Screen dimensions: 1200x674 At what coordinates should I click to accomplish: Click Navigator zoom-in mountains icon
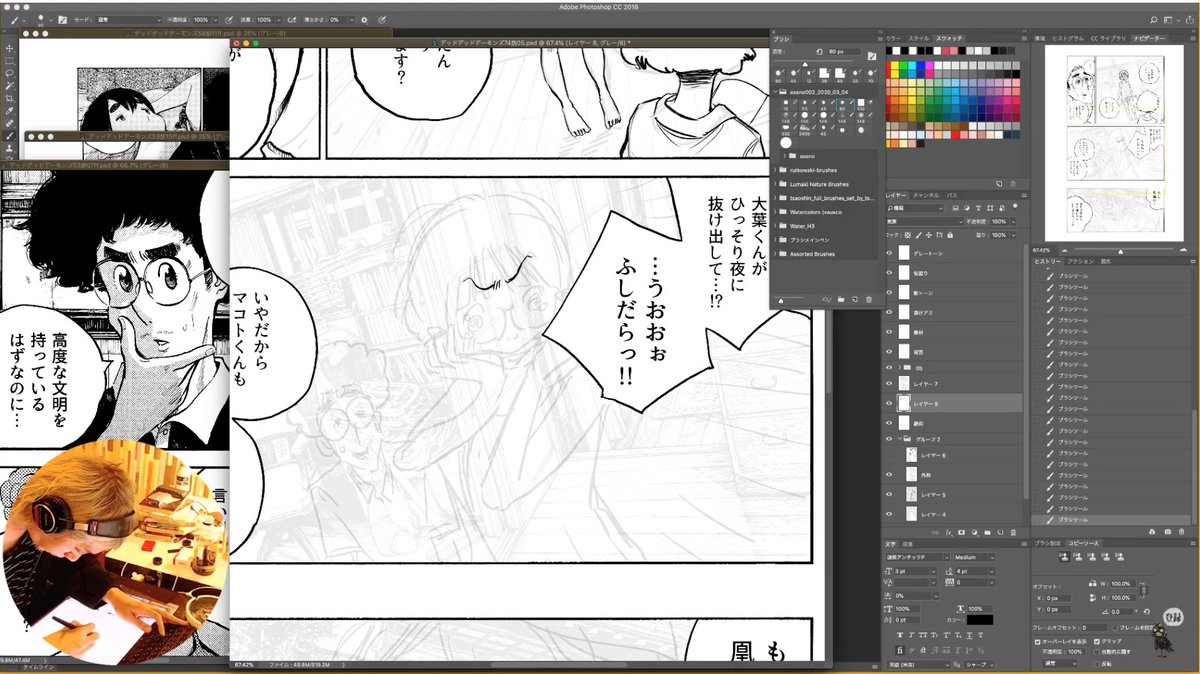click(x=1183, y=250)
